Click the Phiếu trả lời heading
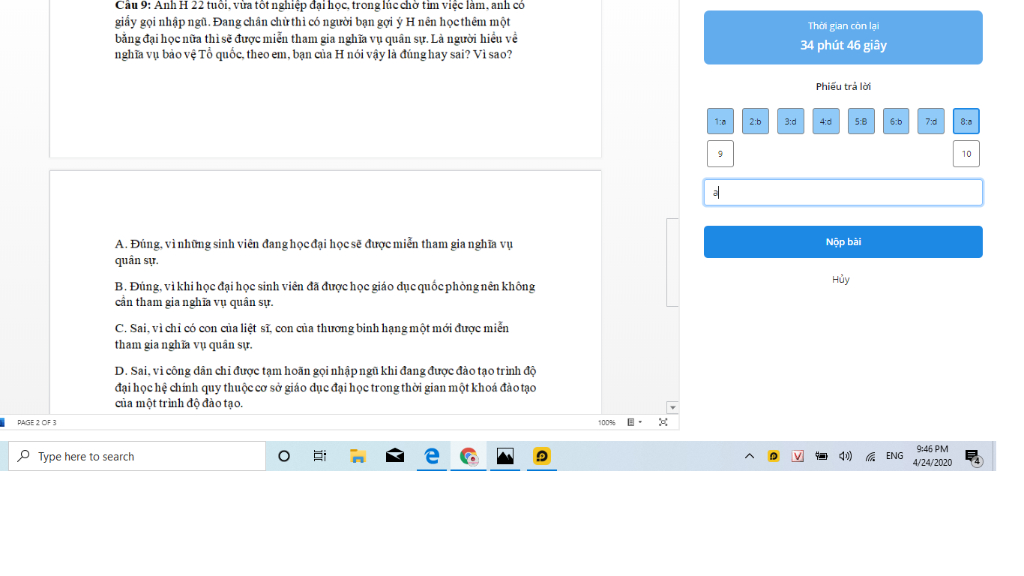 (842, 86)
